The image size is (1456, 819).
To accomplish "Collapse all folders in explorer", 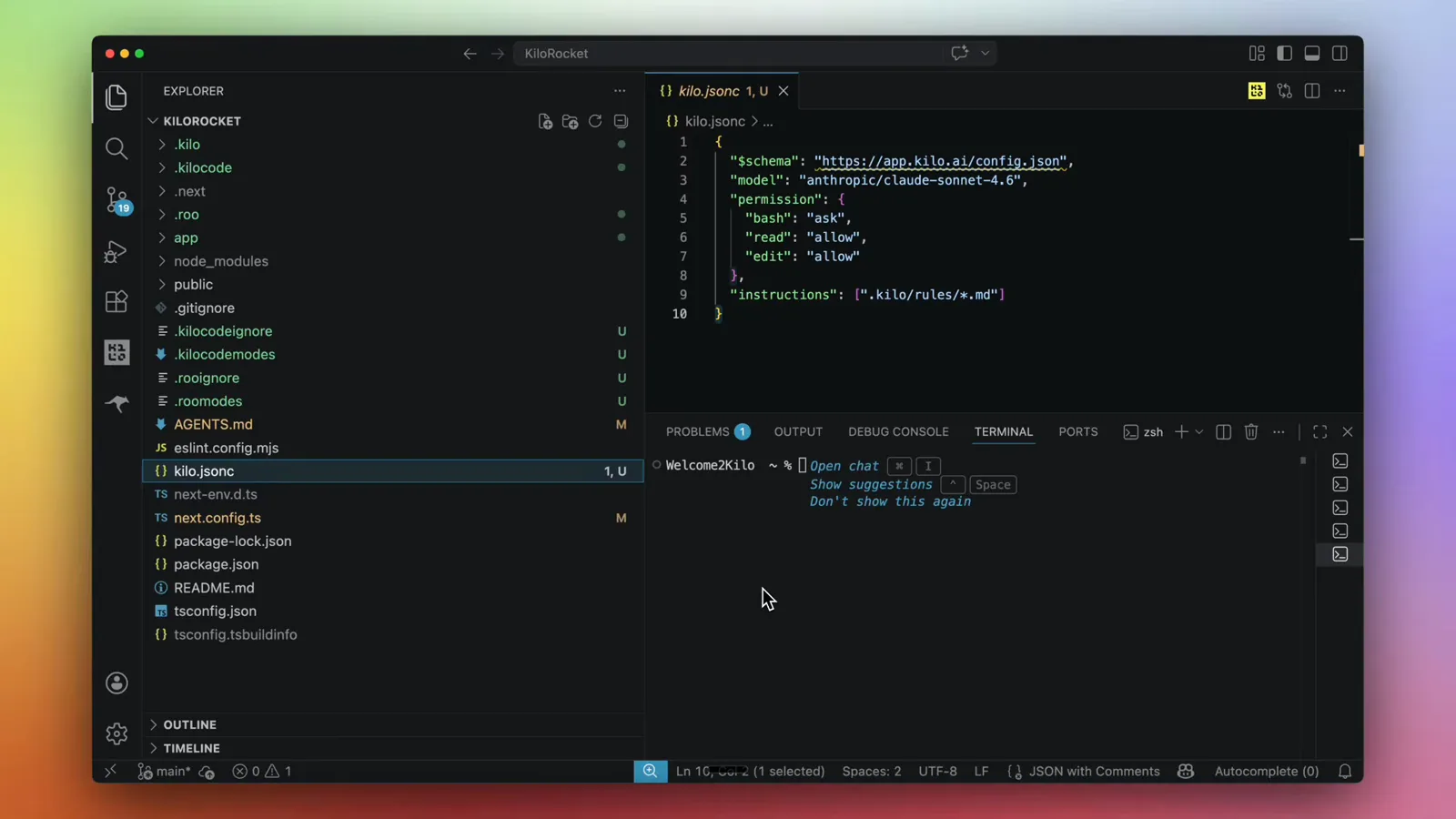I will [x=621, y=121].
